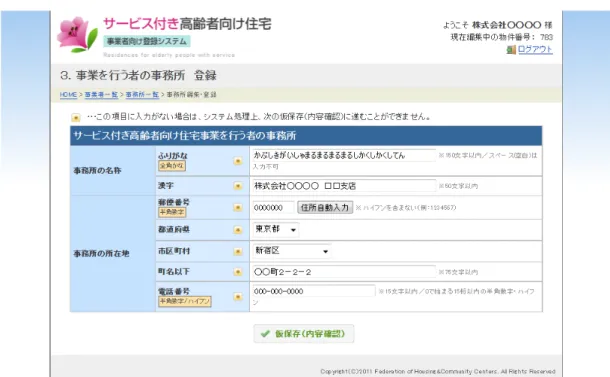Focus the ふりがな input field

344,155
